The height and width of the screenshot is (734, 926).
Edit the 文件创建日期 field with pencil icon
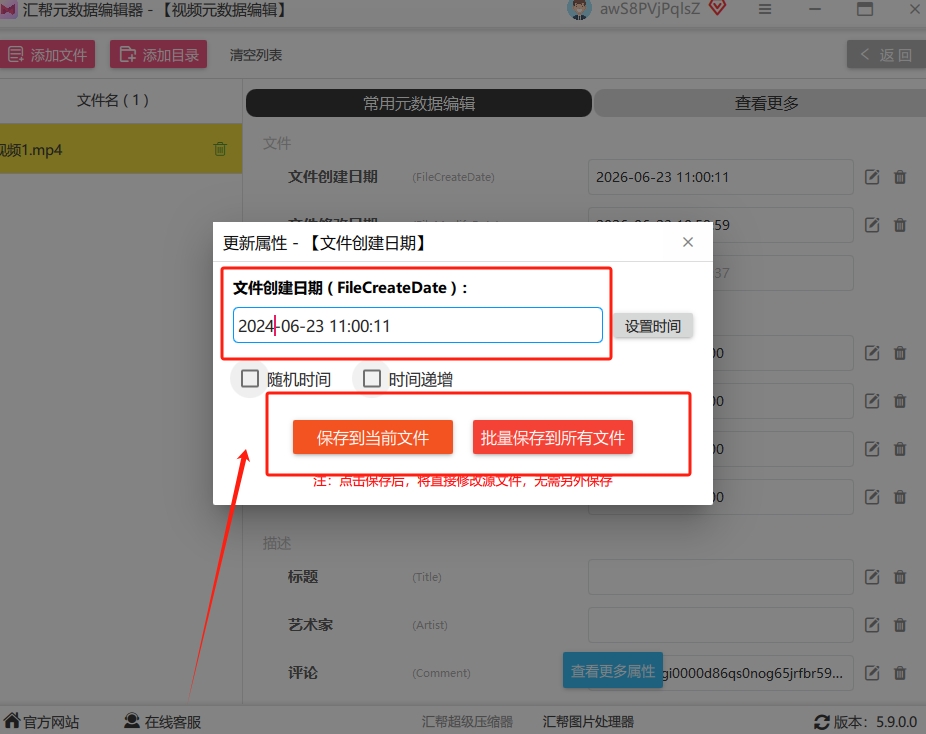click(x=872, y=177)
